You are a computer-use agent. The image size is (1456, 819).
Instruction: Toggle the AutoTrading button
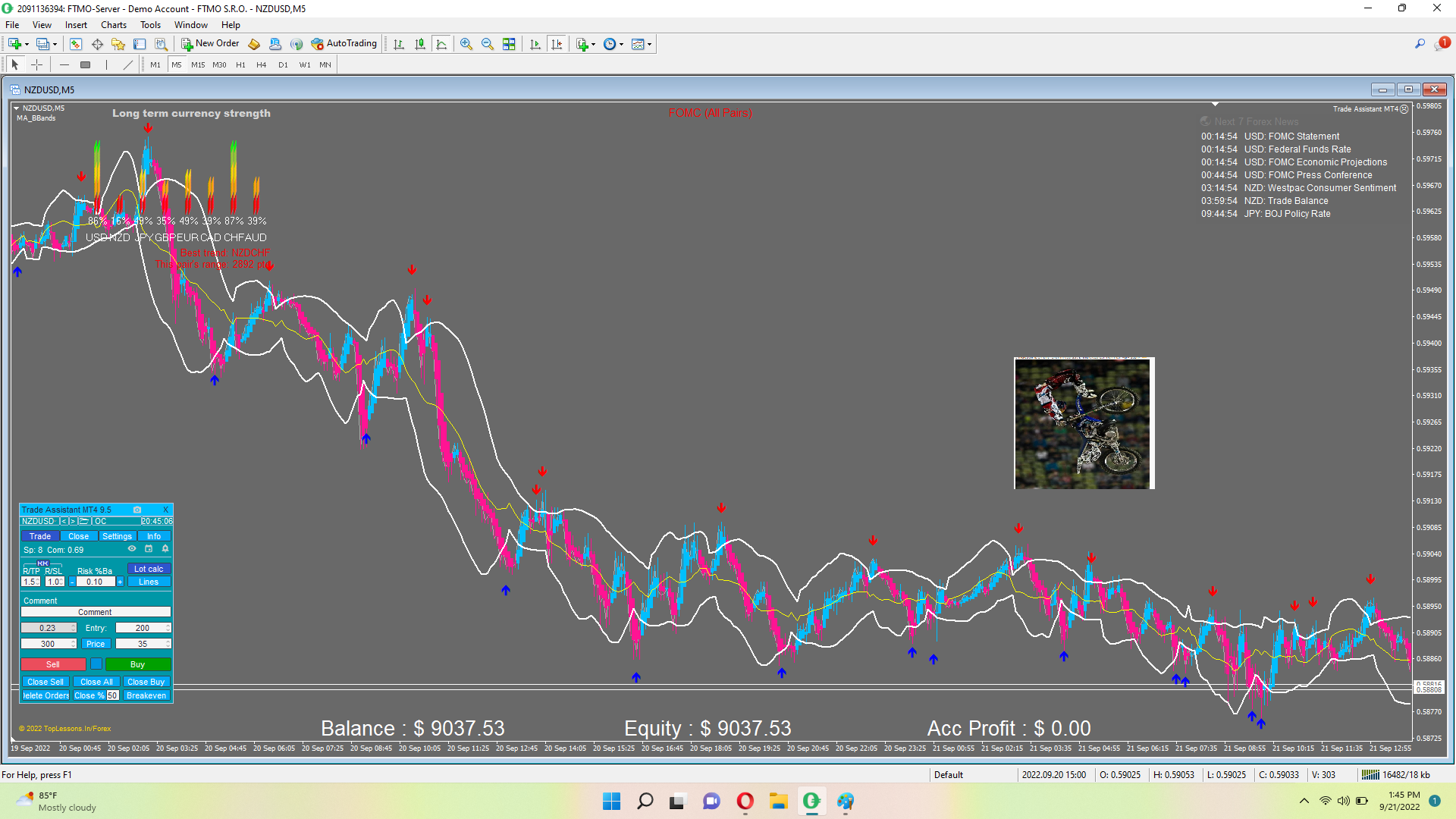coord(344,44)
